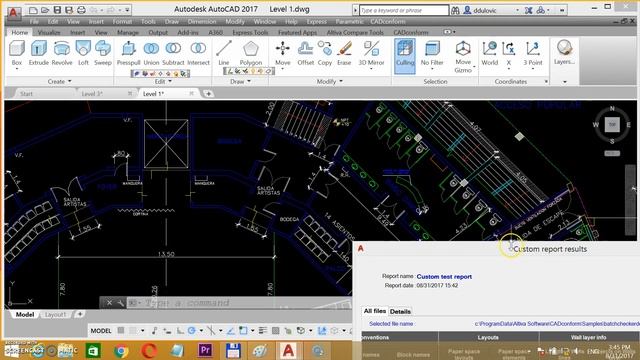
Task: Open the dropdown arrow under Box
Action: coord(17,69)
